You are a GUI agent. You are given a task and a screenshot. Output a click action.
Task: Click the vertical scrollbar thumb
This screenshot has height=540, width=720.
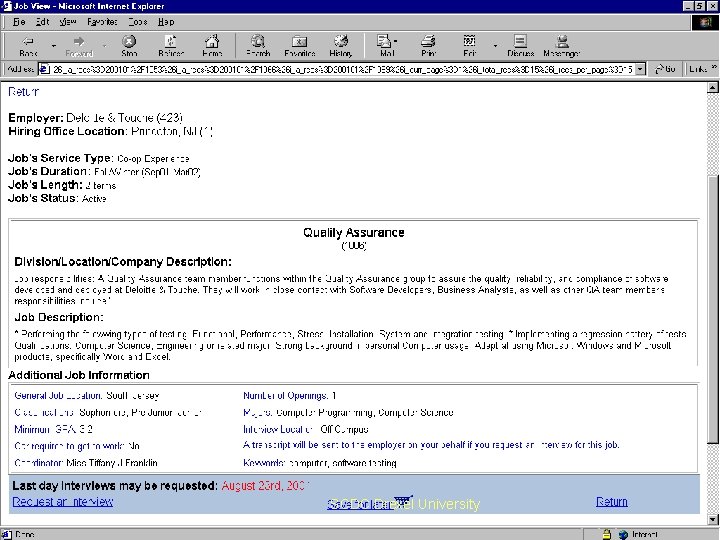click(x=713, y=310)
